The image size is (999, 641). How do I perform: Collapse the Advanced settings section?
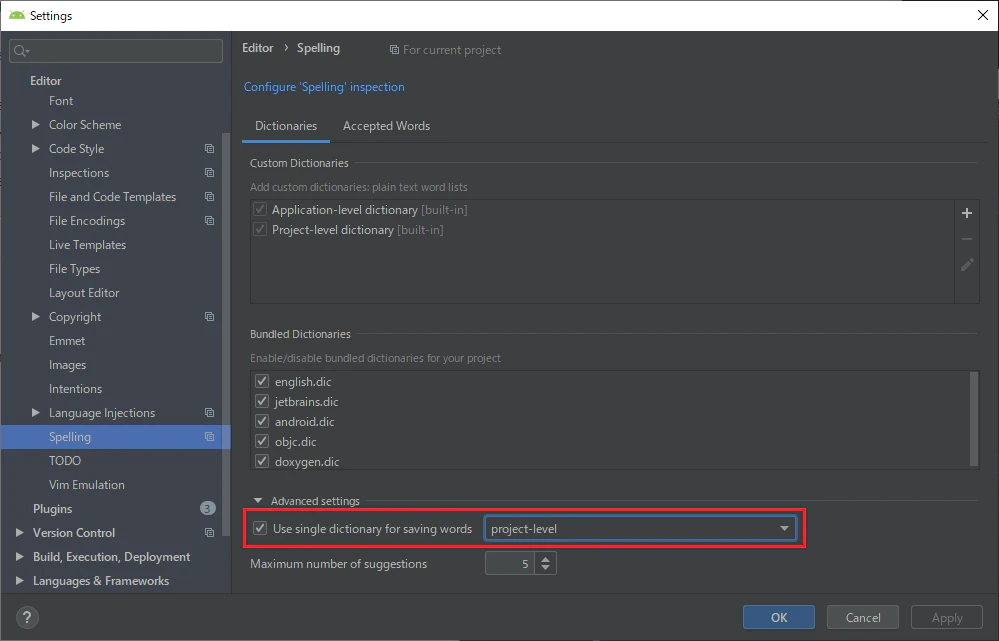click(258, 501)
